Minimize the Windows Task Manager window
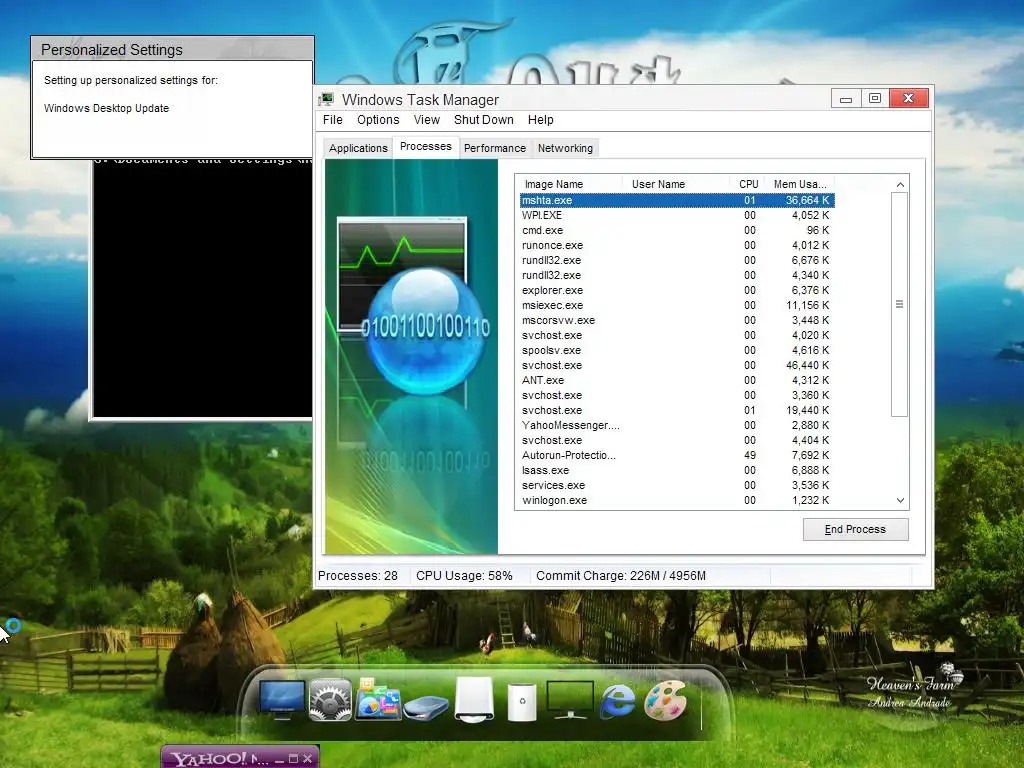This screenshot has height=768, width=1024. click(846, 99)
